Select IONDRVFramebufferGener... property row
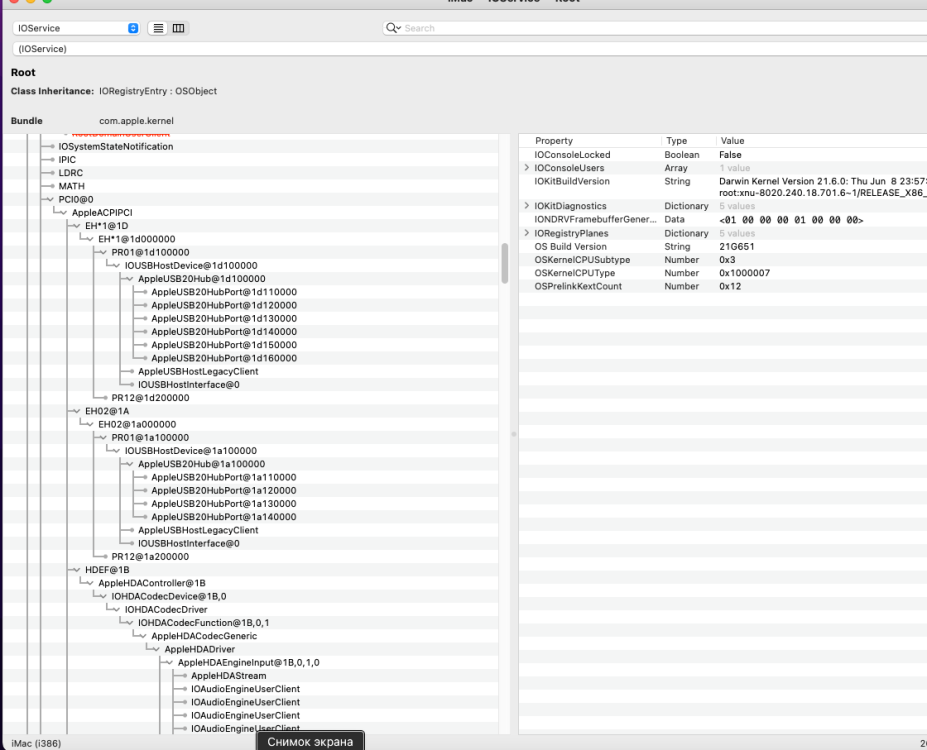Image resolution: width=927 pixels, height=750 pixels. [722, 219]
